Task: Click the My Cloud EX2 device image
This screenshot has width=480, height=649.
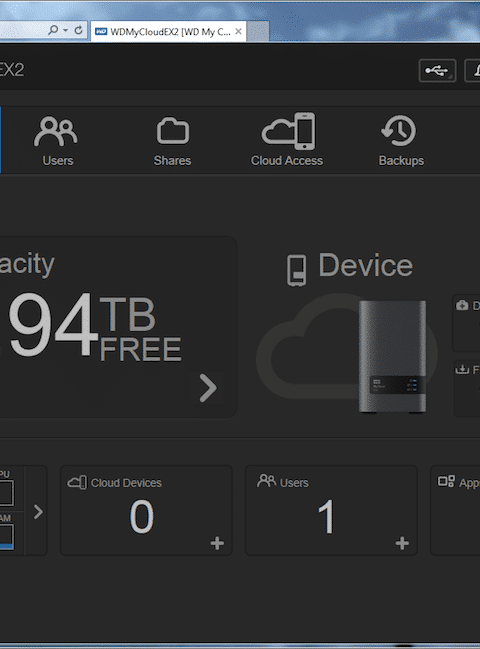Action: coord(392,356)
